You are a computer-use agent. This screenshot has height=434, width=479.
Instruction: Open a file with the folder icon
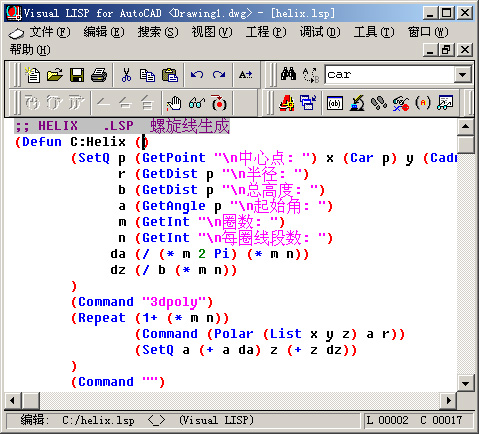coord(55,75)
